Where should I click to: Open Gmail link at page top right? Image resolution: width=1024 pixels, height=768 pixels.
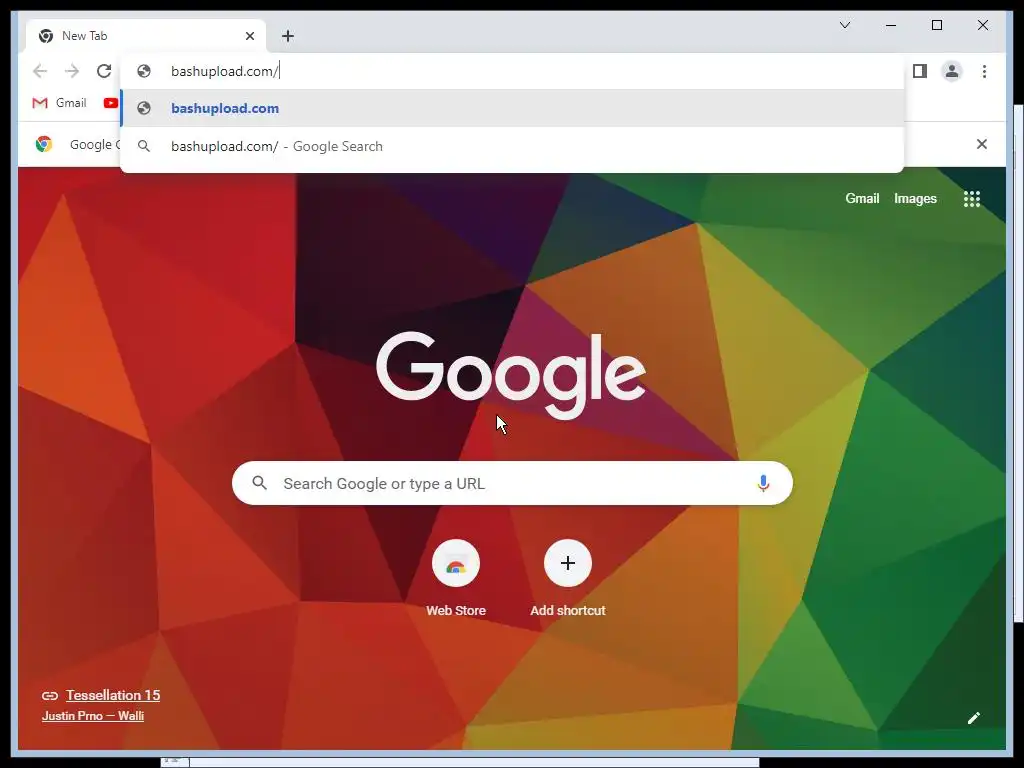tap(862, 199)
